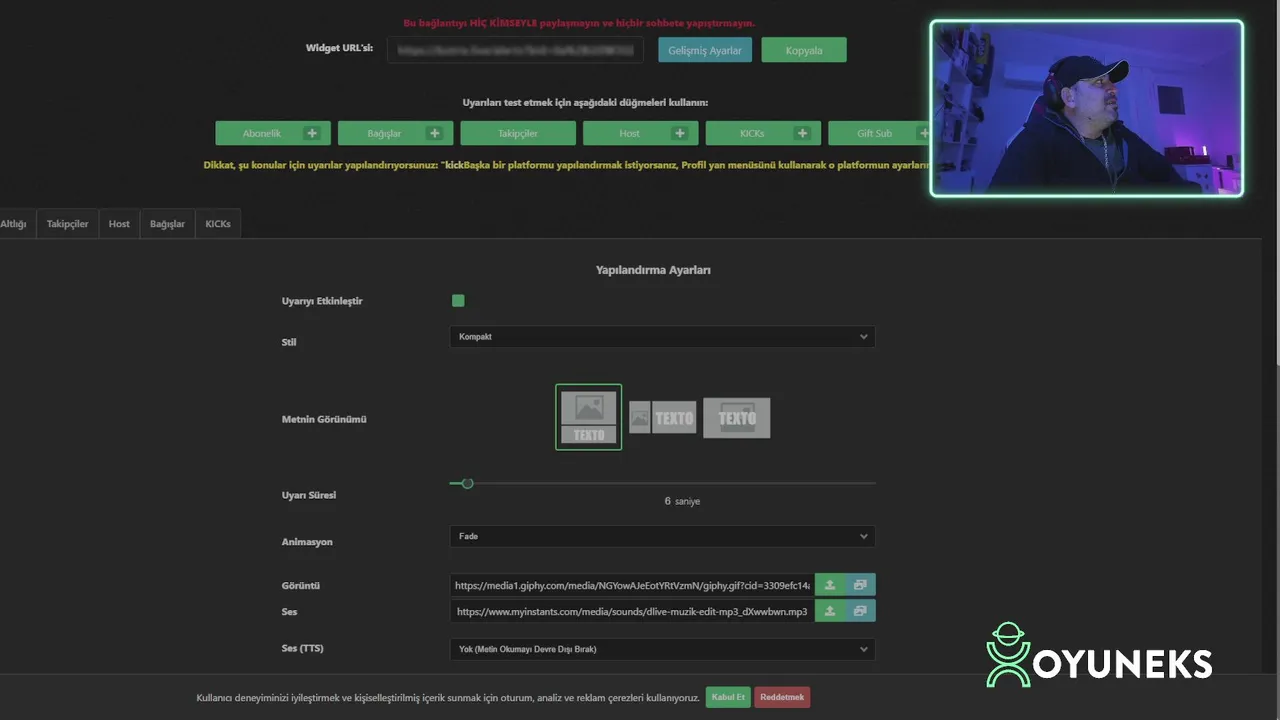The image size is (1280, 720).
Task: Upload a file for the Ses field
Action: 830,611
